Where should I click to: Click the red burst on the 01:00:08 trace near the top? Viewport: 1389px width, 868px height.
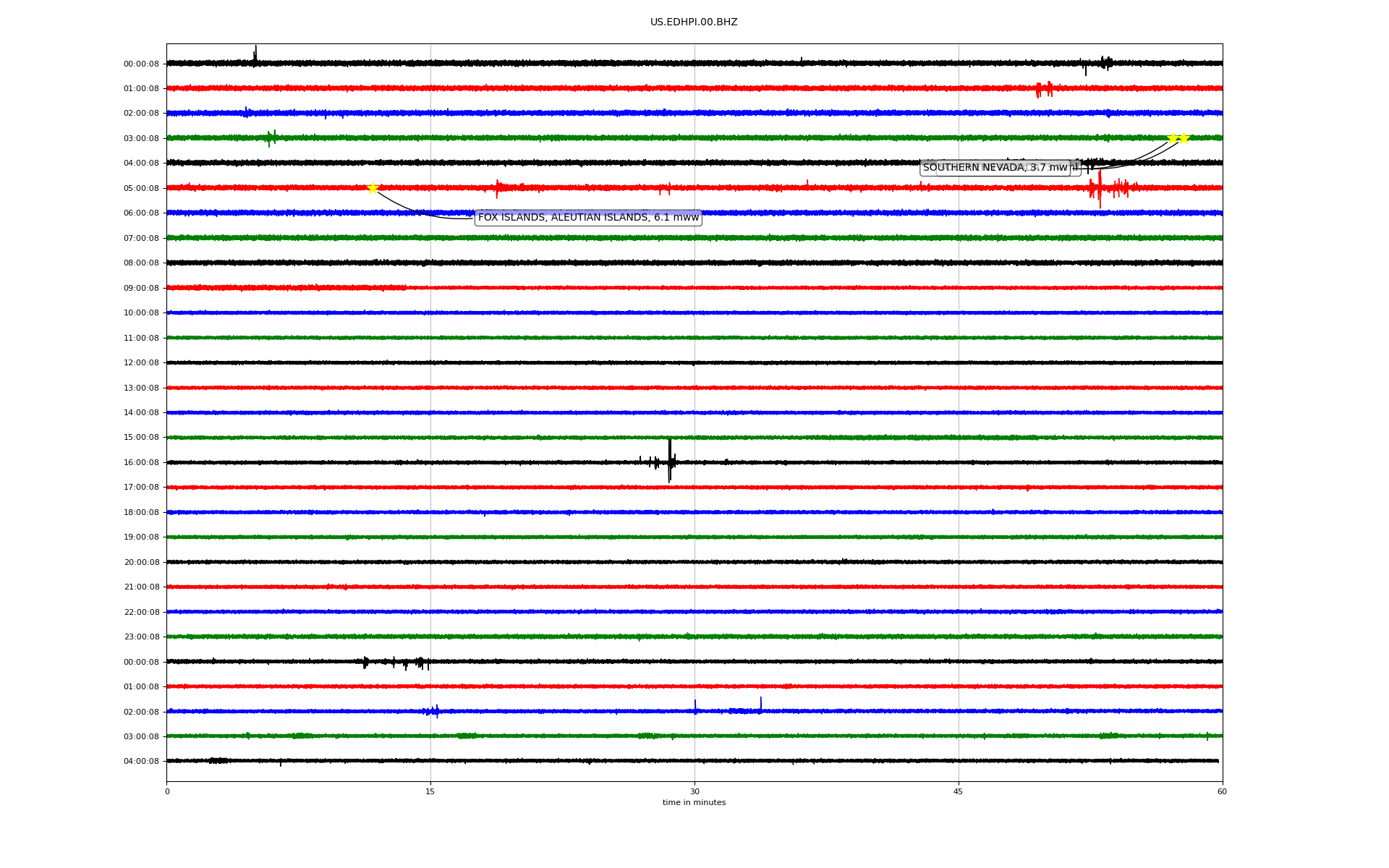[x=1043, y=89]
